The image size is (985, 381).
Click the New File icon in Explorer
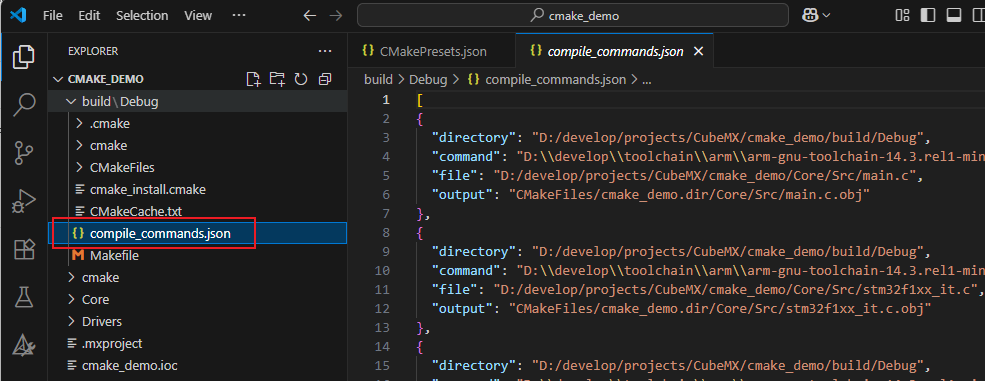(253, 79)
